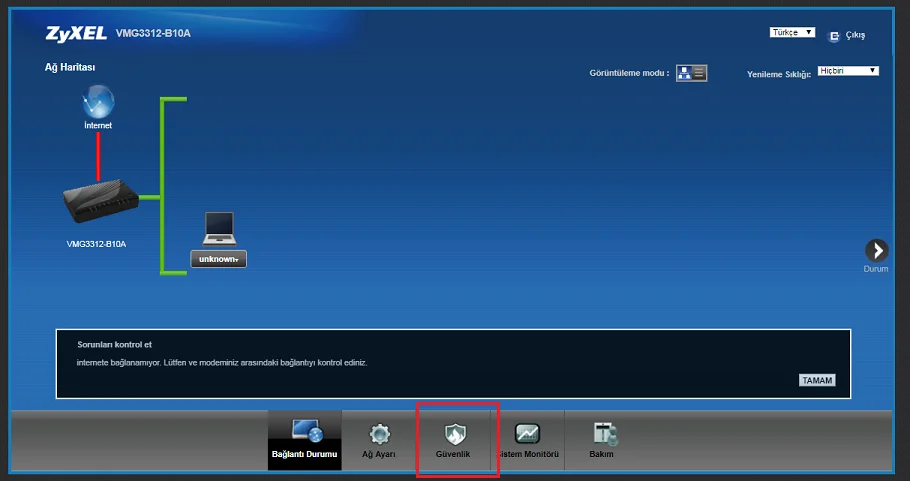
Task: Switch to list view display mode
Action: pyautogui.click(x=700, y=73)
